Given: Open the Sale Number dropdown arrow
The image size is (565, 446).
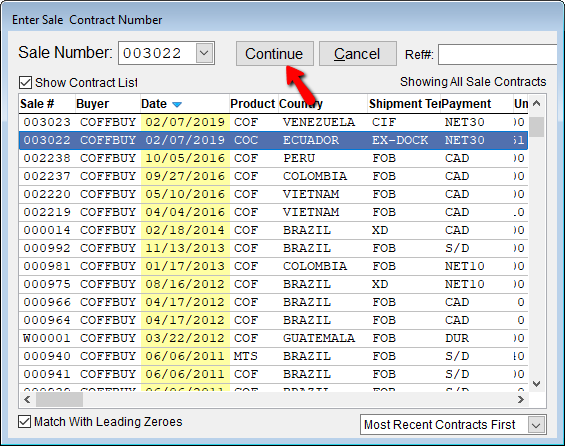Looking at the screenshot, I should pos(204,53).
